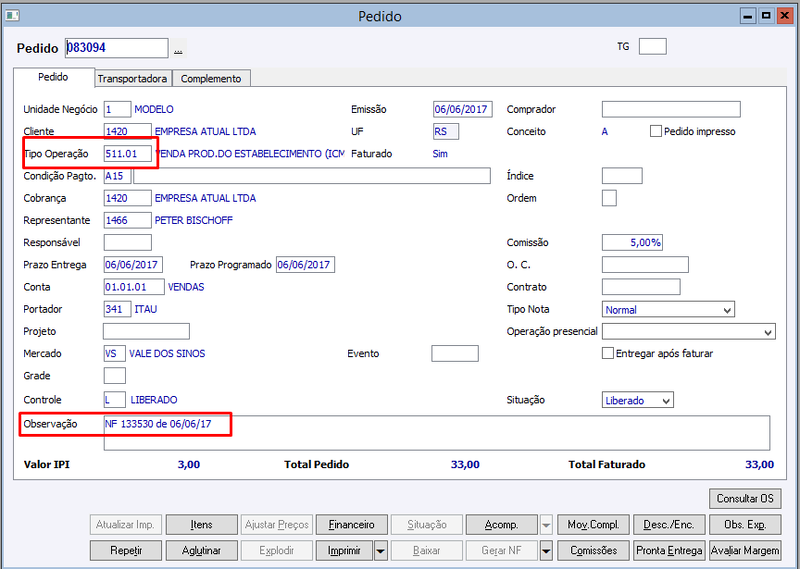Click the Consultar OS button

point(745,499)
